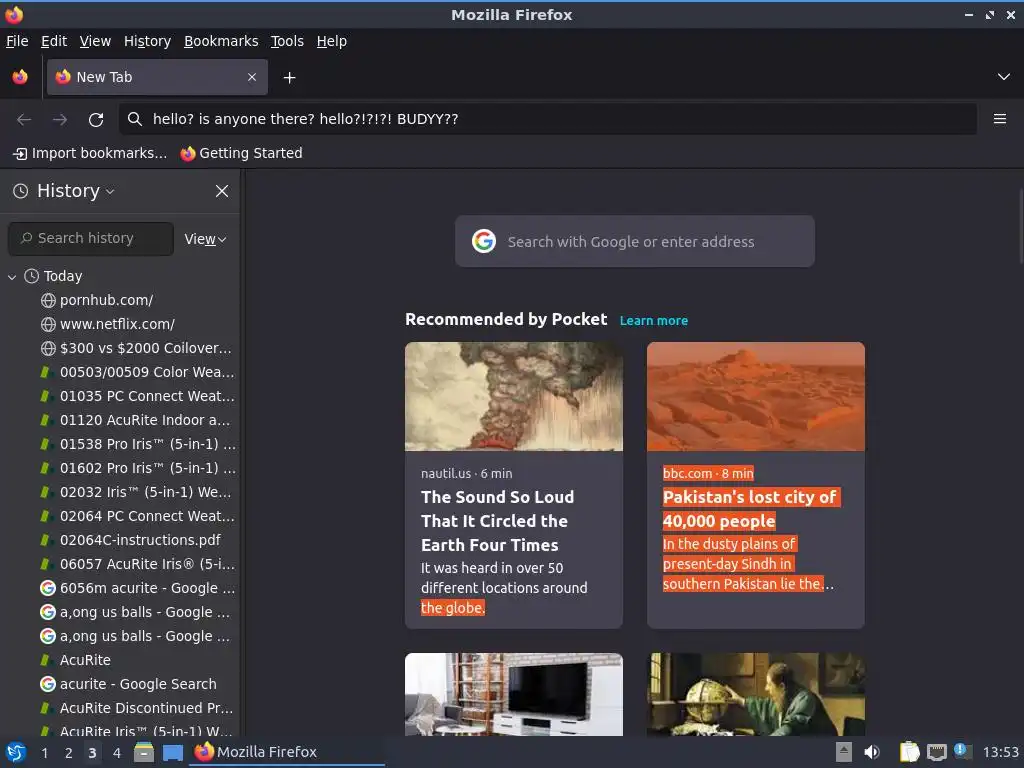This screenshot has height=768, width=1024.
Task: Click the Learn more Pocket link
Action: point(654,321)
